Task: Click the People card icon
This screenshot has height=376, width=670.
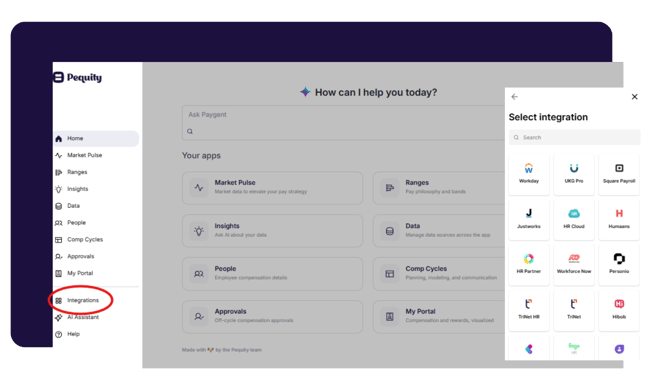Action: click(199, 274)
